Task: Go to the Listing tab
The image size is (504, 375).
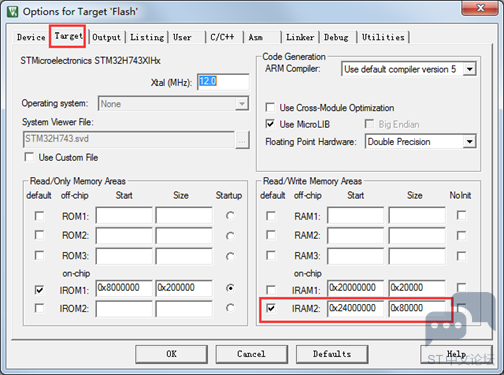Action: [x=147, y=37]
